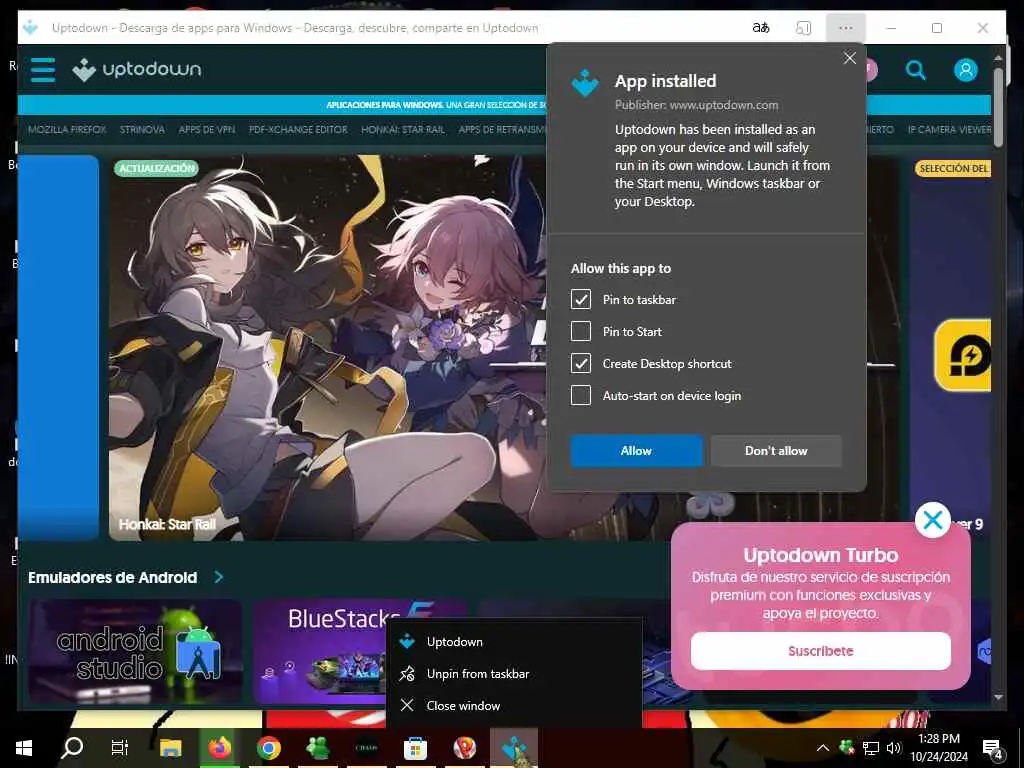Open the red P app on taskbar
Image resolution: width=1024 pixels, height=768 pixels.
coord(464,748)
